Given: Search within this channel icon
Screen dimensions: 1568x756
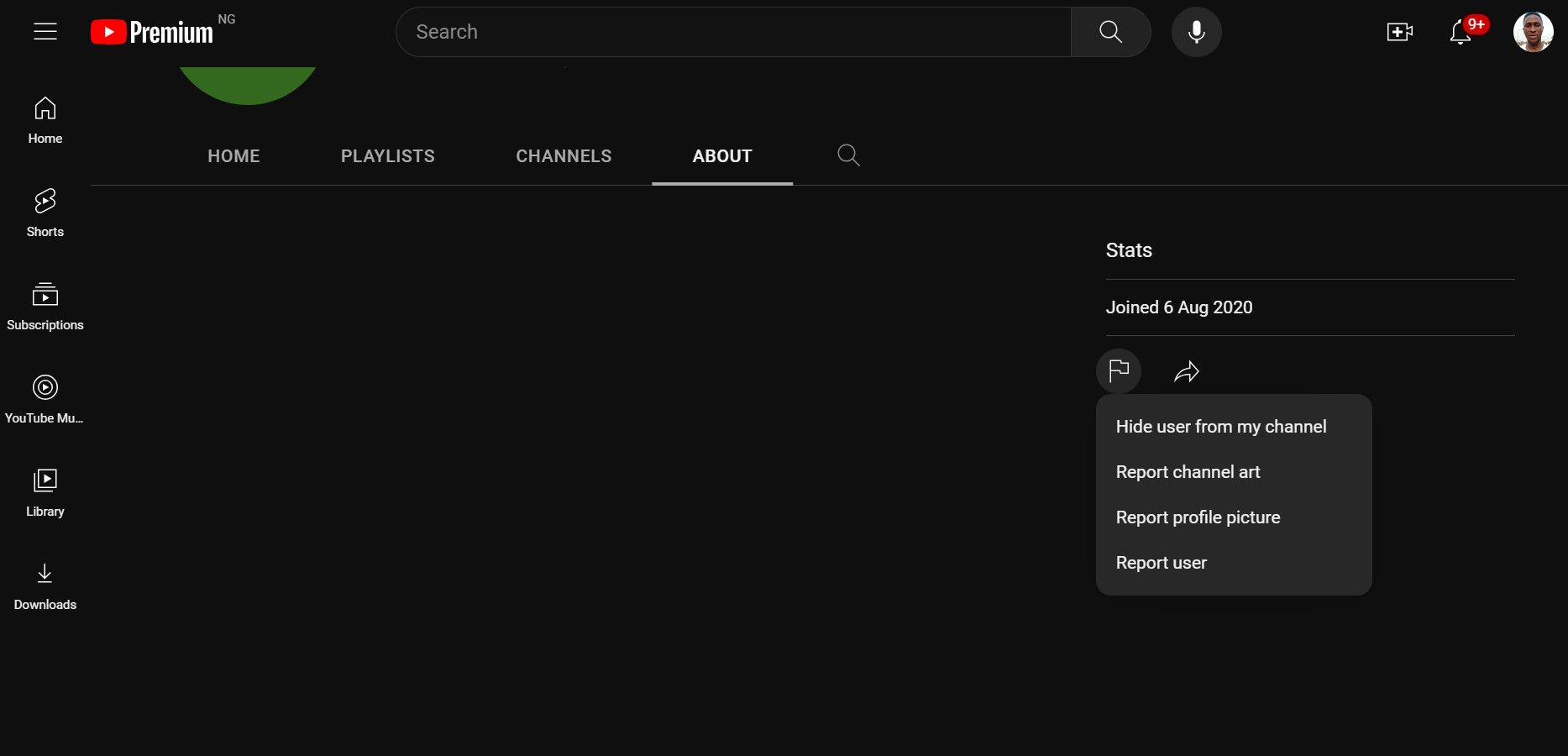Looking at the screenshot, I should [848, 155].
